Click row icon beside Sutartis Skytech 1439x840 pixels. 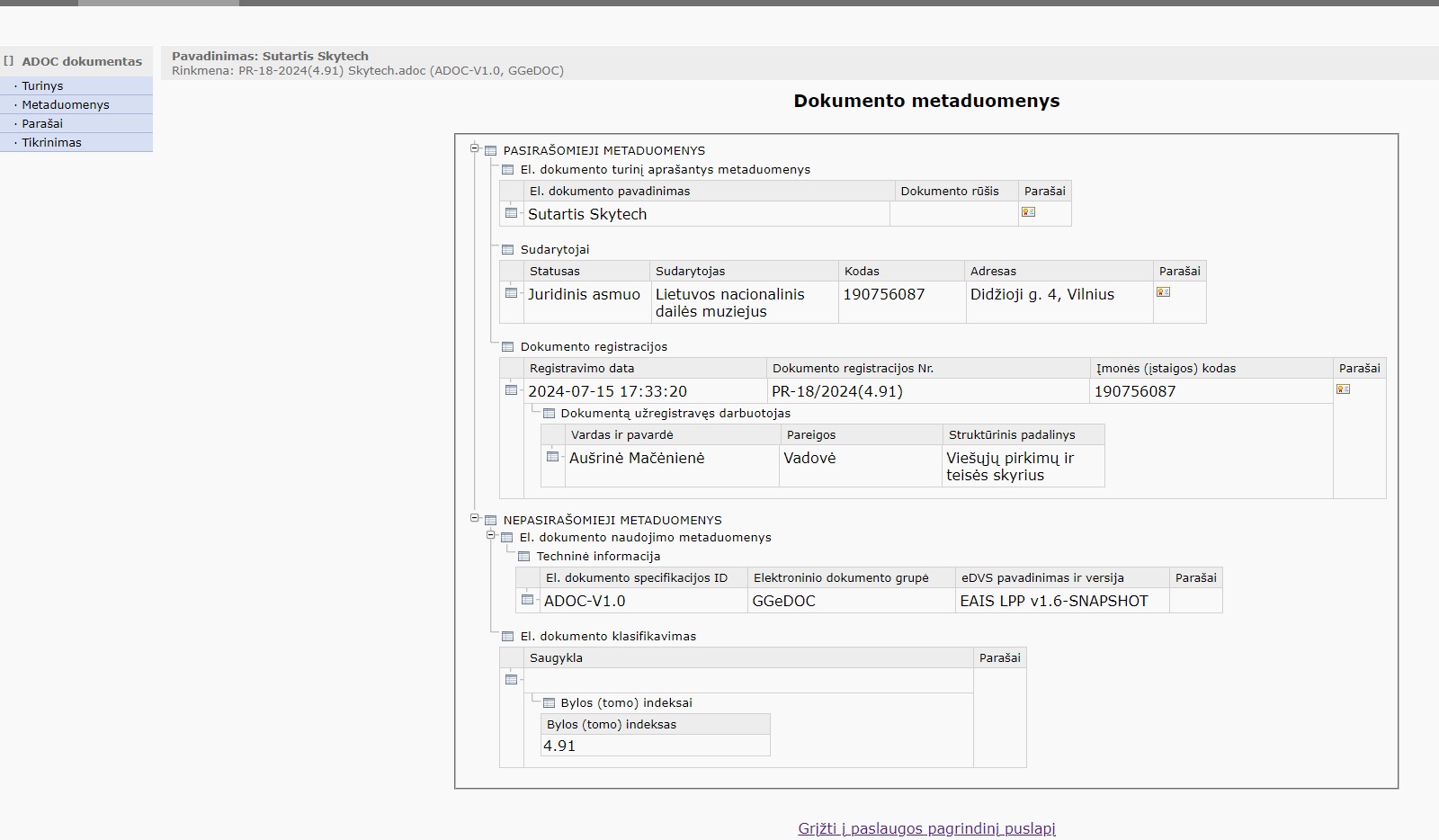point(512,213)
